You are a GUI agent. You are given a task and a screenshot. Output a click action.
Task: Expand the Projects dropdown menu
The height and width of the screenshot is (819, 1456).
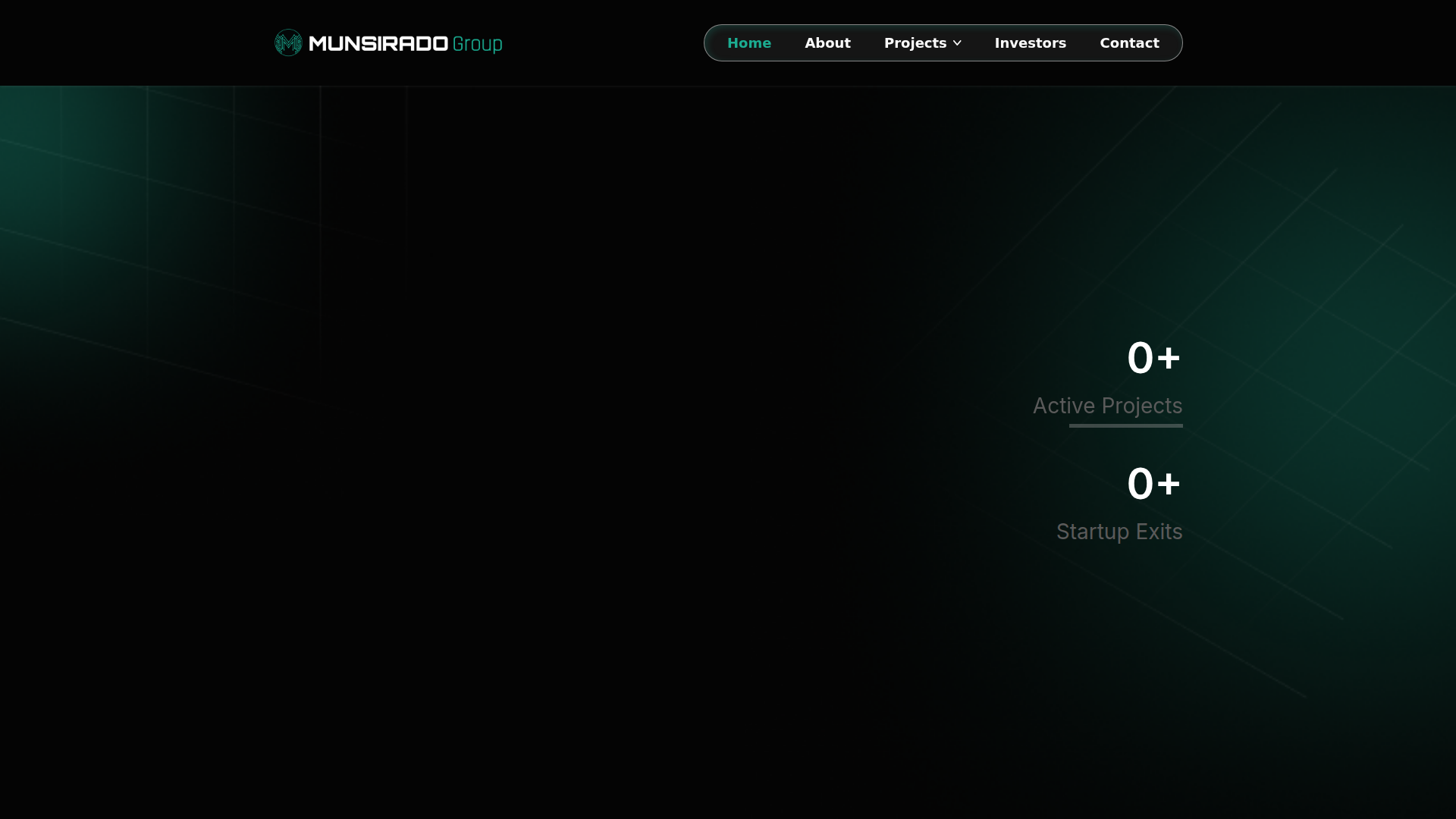[923, 43]
